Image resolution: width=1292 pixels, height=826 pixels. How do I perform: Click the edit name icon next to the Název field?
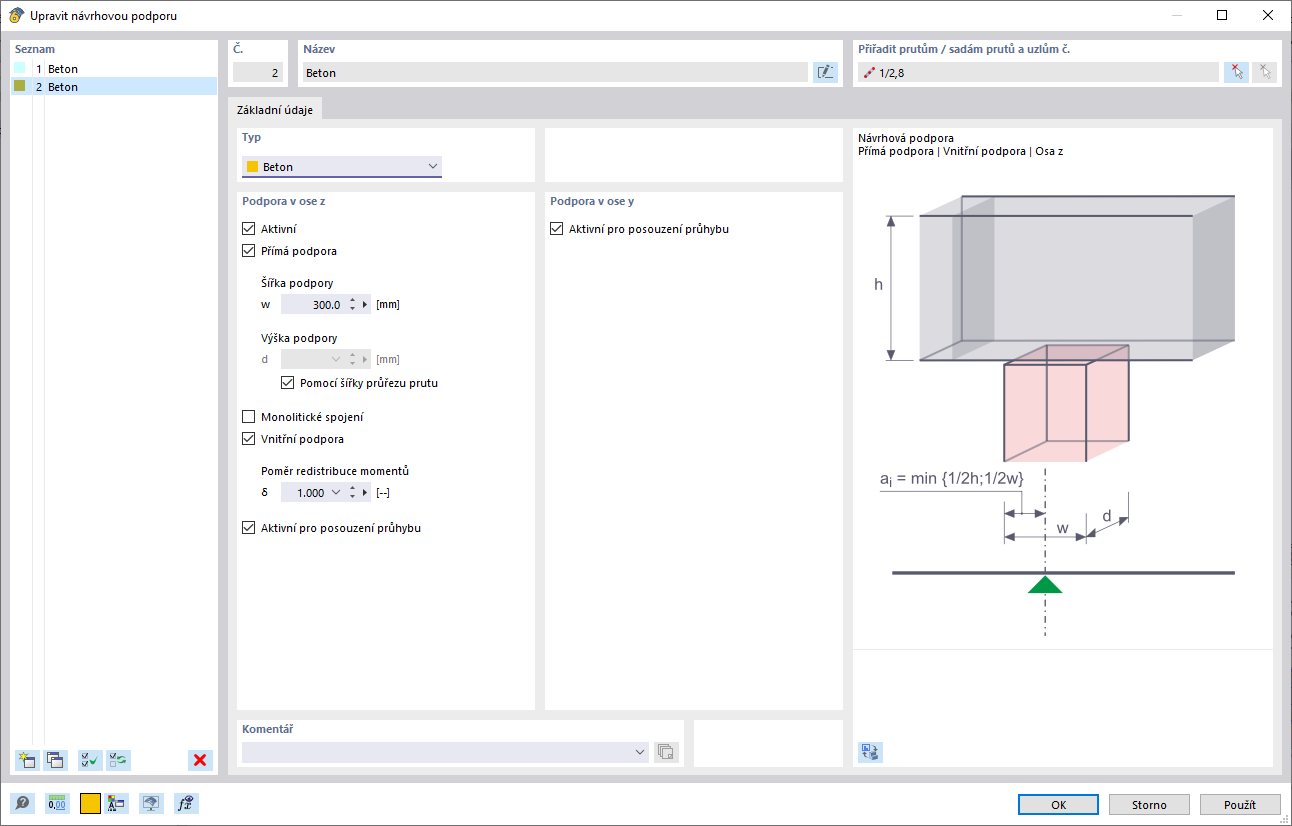tap(825, 72)
